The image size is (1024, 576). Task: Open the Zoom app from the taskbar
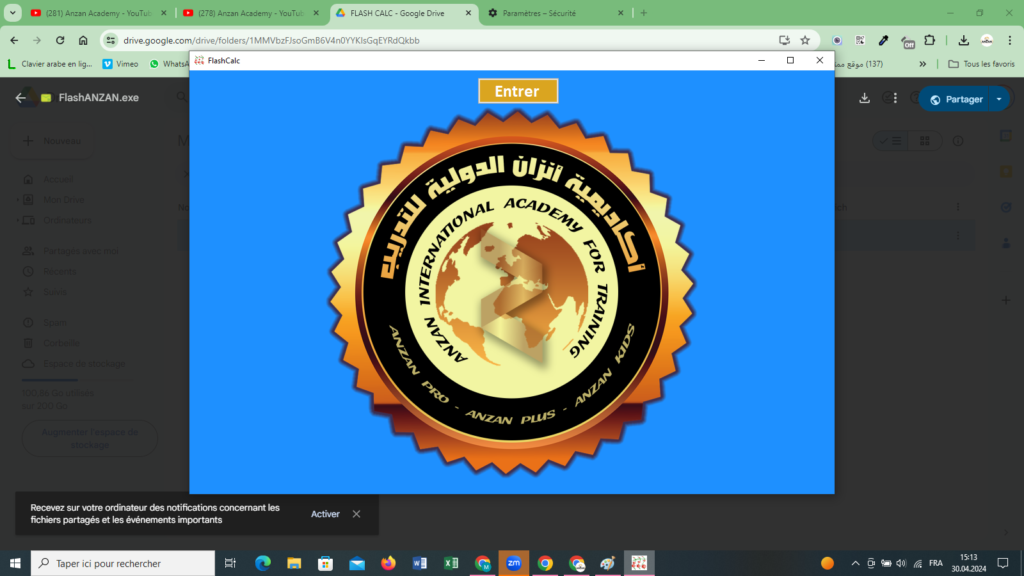point(513,563)
